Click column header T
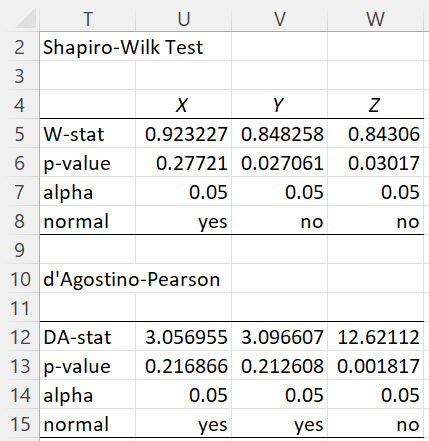Image resolution: width=429 pixels, height=441 pixels. pyautogui.click(x=88, y=19)
